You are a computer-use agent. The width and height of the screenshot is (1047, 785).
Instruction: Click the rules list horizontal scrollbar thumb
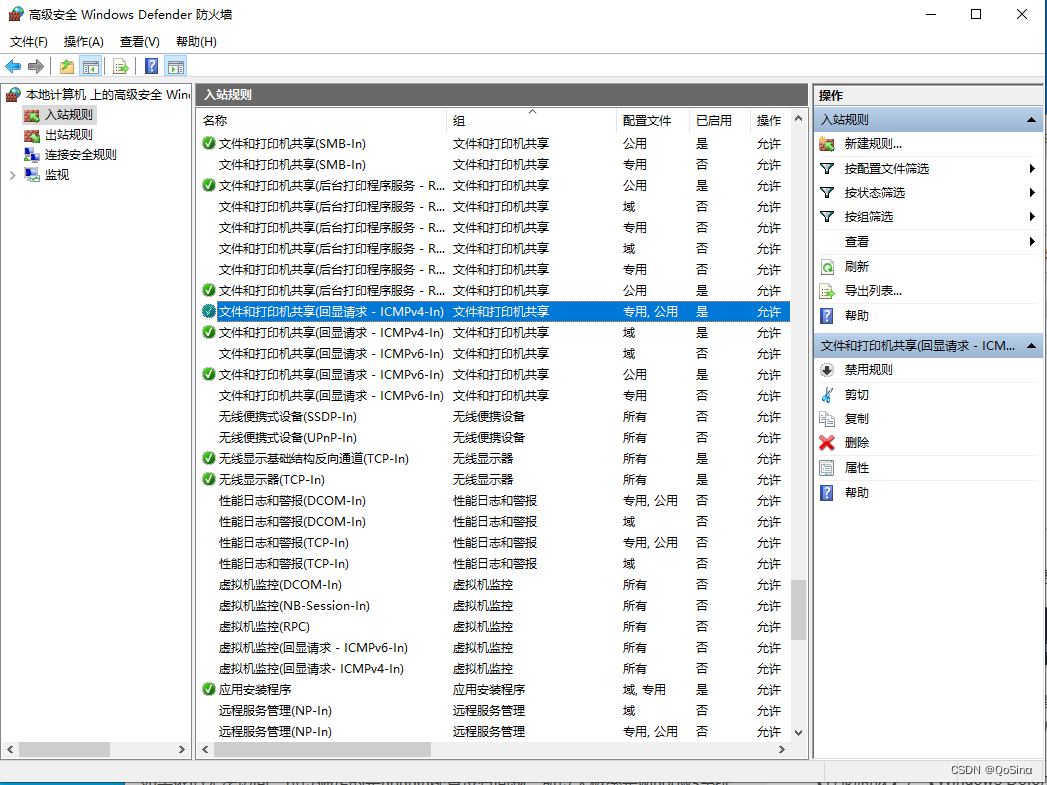[x=322, y=750]
